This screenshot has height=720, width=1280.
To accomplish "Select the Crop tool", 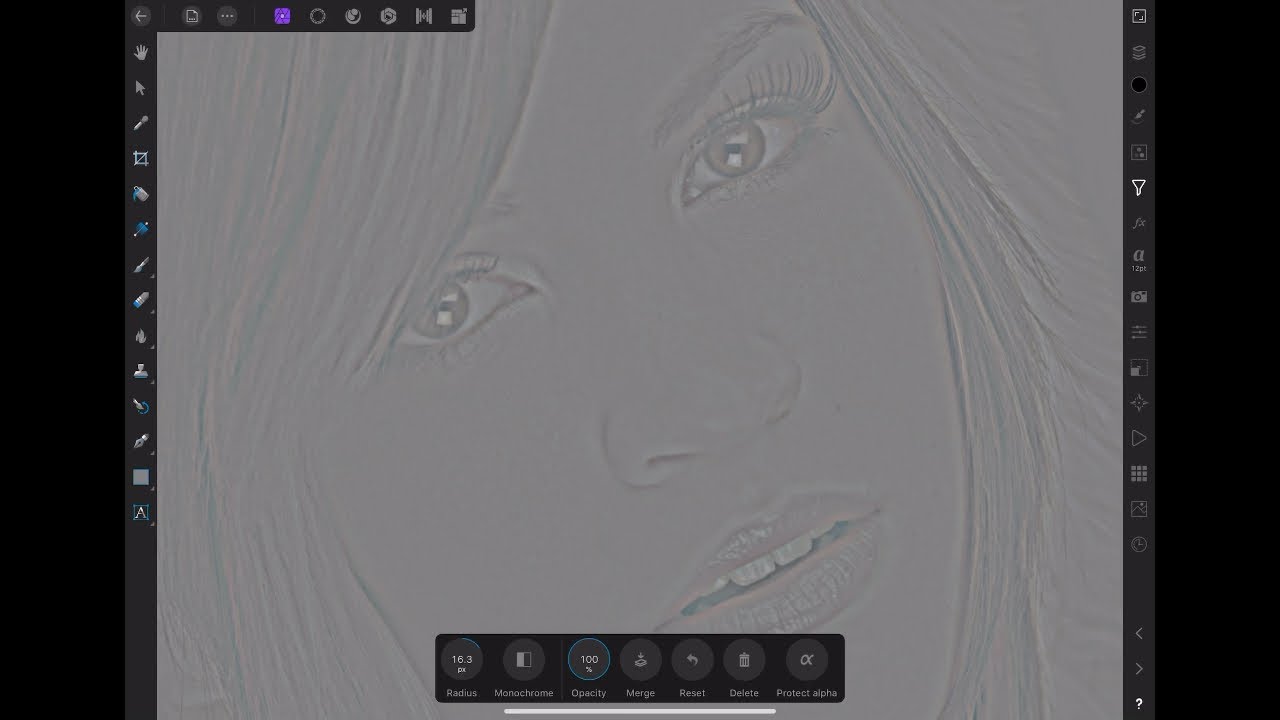I will pyautogui.click(x=141, y=158).
